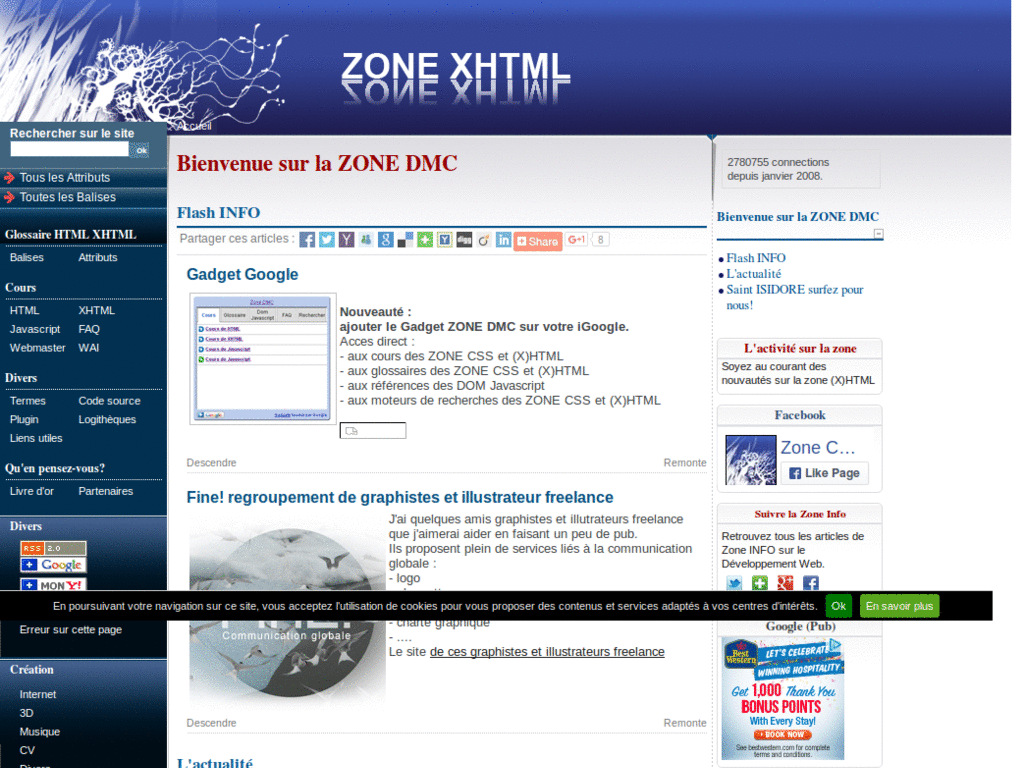Open Saint ISIDORE surfez pour nous link
Viewport: 1024px width, 768px height.
coord(795,297)
